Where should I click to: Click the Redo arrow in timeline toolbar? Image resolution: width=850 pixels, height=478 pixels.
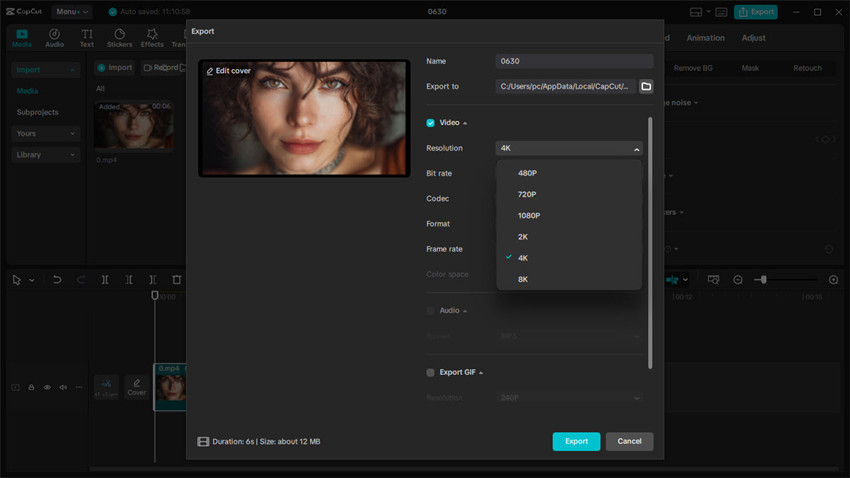[81, 280]
